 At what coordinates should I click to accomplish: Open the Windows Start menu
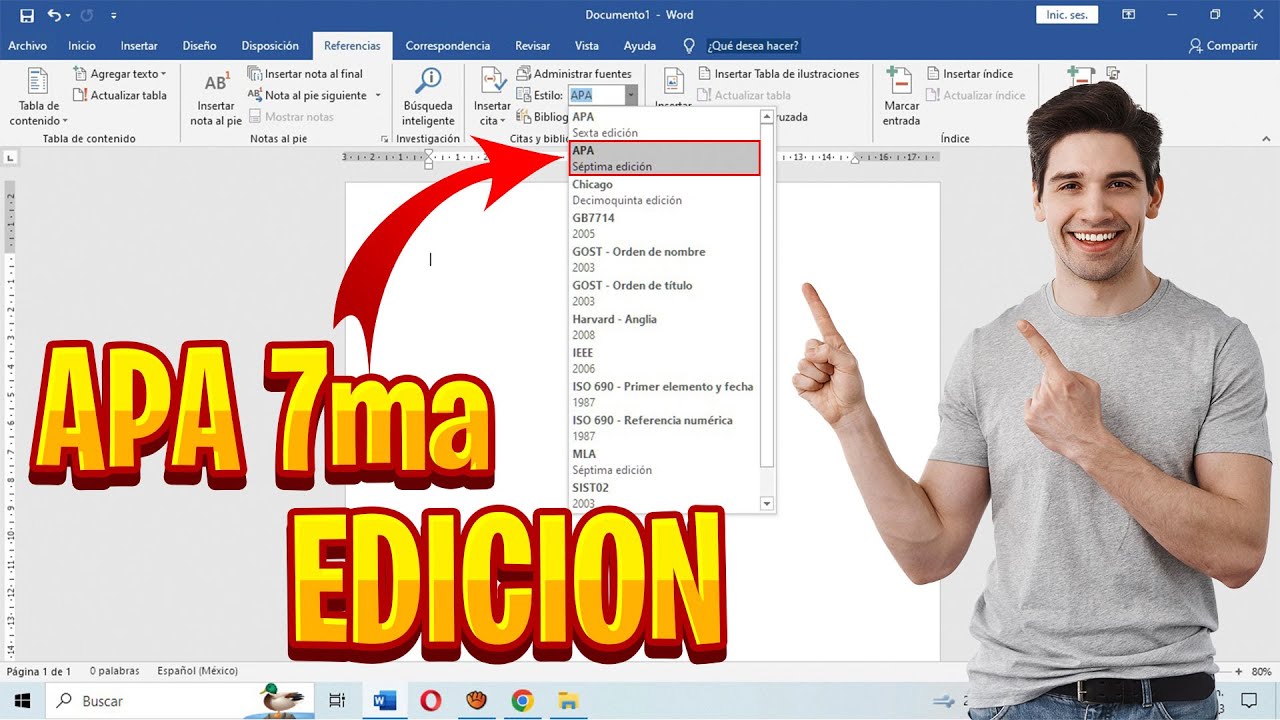(x=22, y=701)
